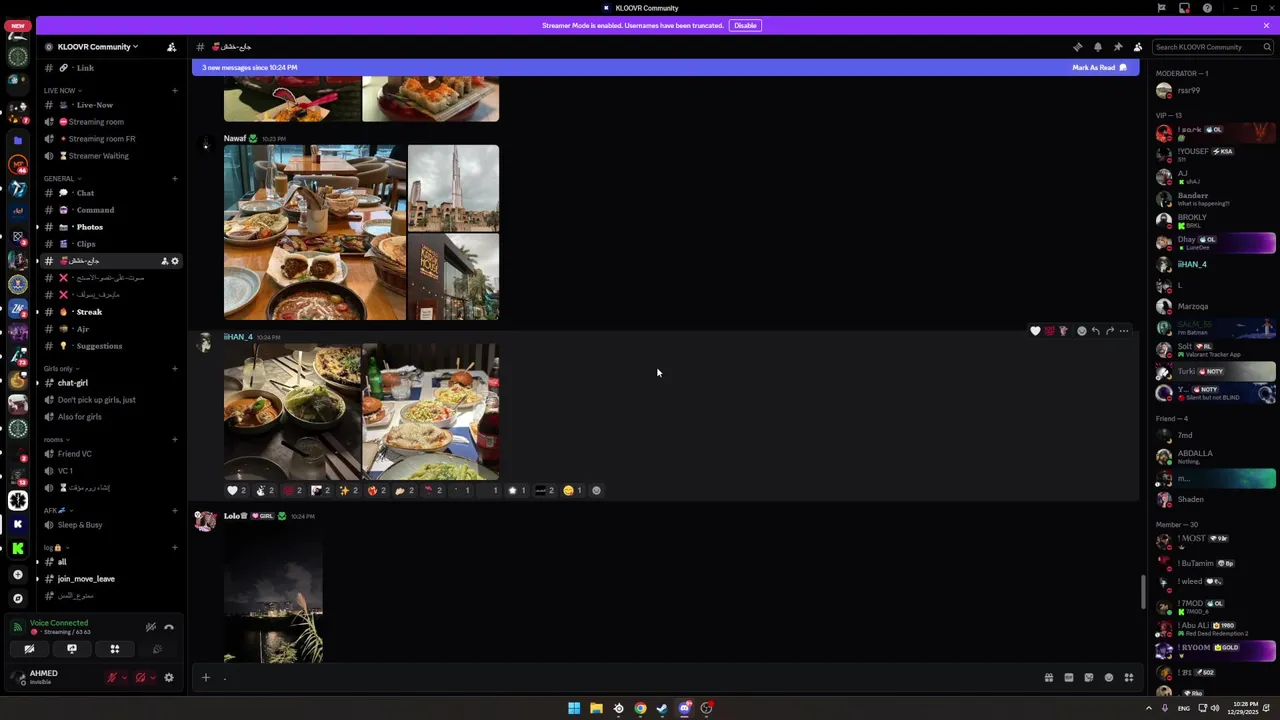Toggle the white heart reaction count 2
1280x720 pixels.
coord(237,490)
